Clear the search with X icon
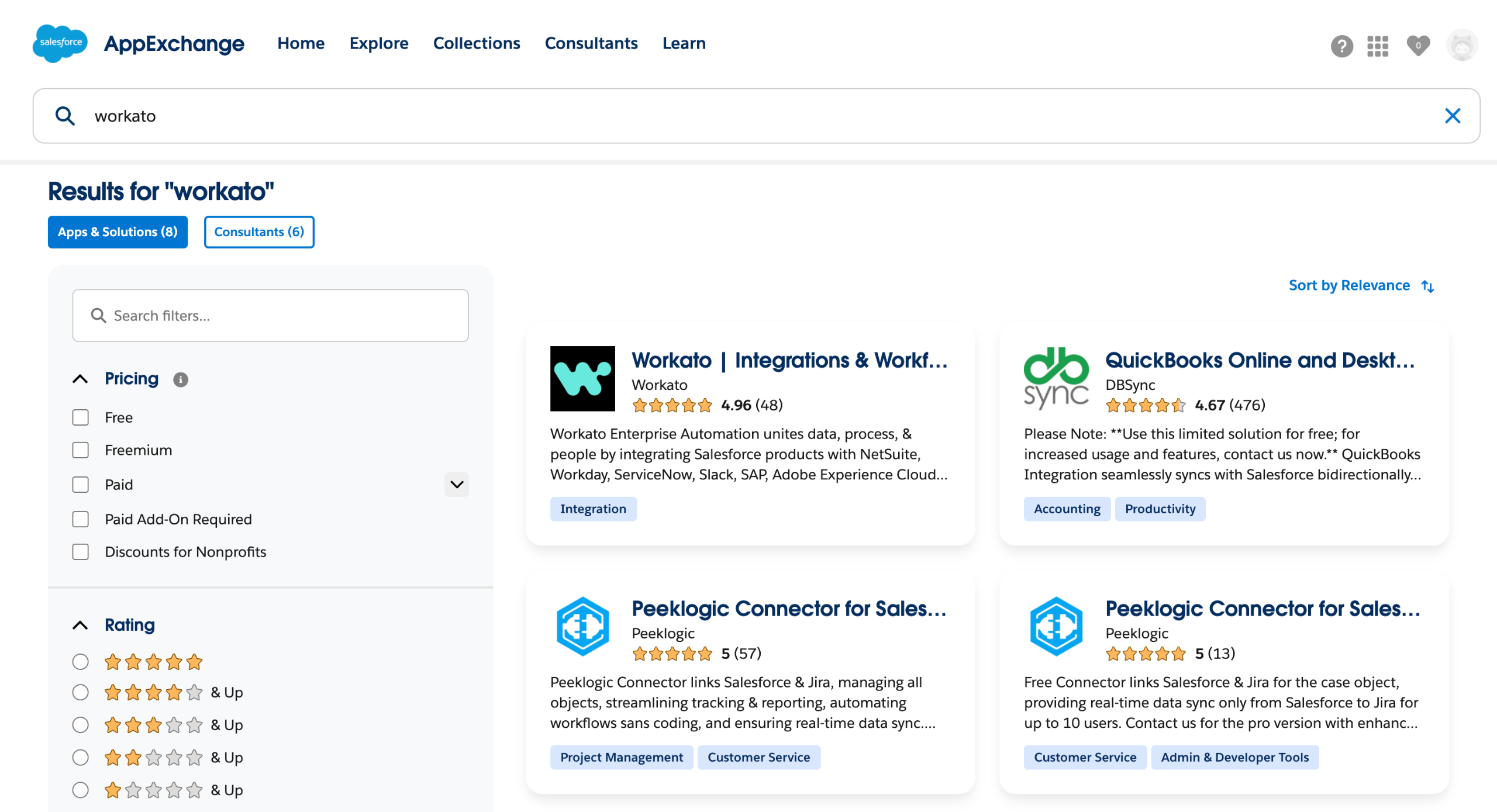This screenshot has width=1497, height=812. (1452, 116)
